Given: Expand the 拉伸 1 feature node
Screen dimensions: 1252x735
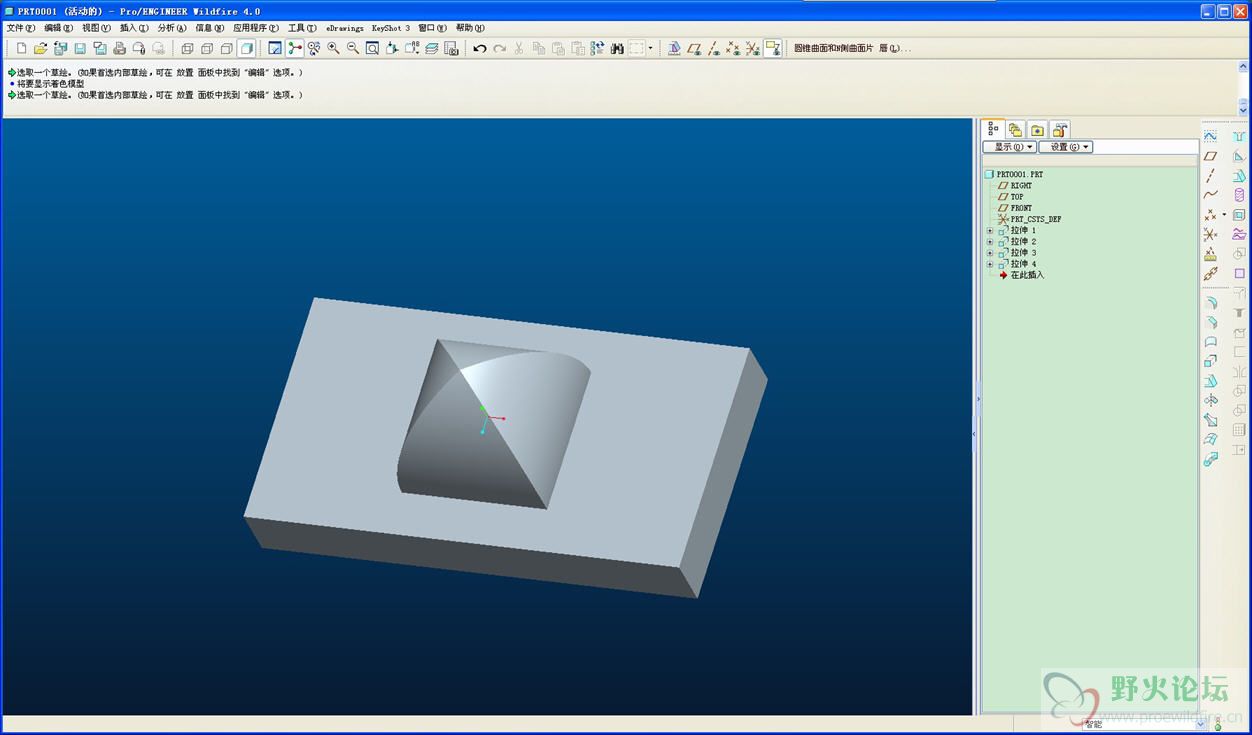Looking at the screenshot, I should (990, 230).
